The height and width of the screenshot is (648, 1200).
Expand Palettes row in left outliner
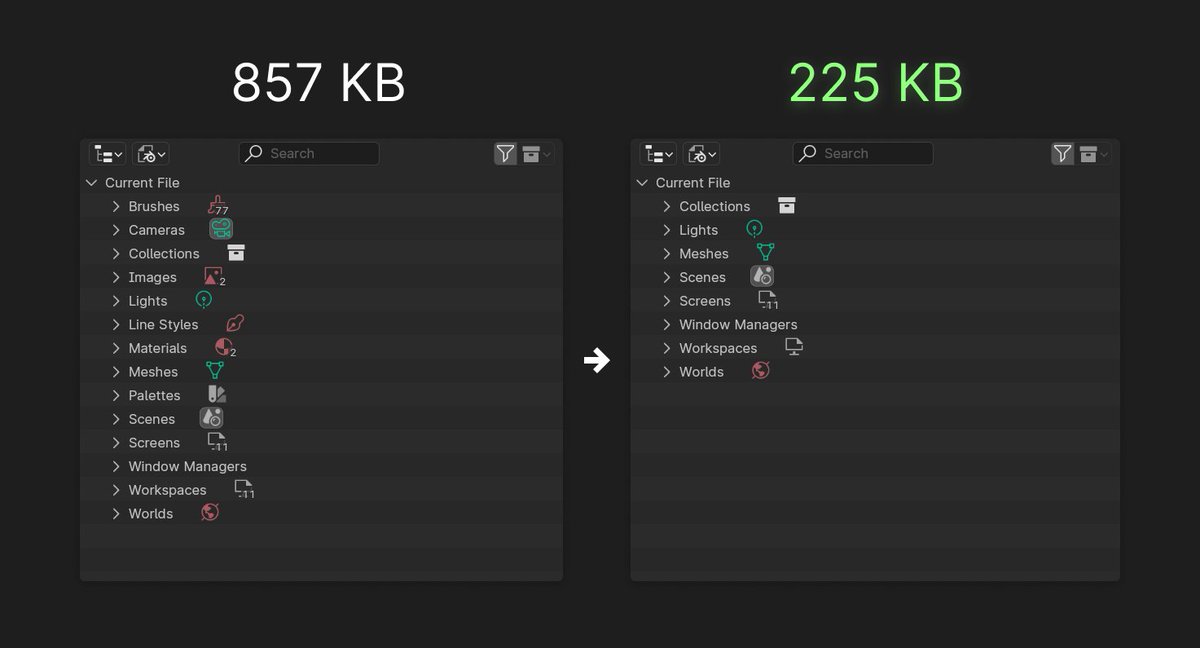click(x=116, y=395)
